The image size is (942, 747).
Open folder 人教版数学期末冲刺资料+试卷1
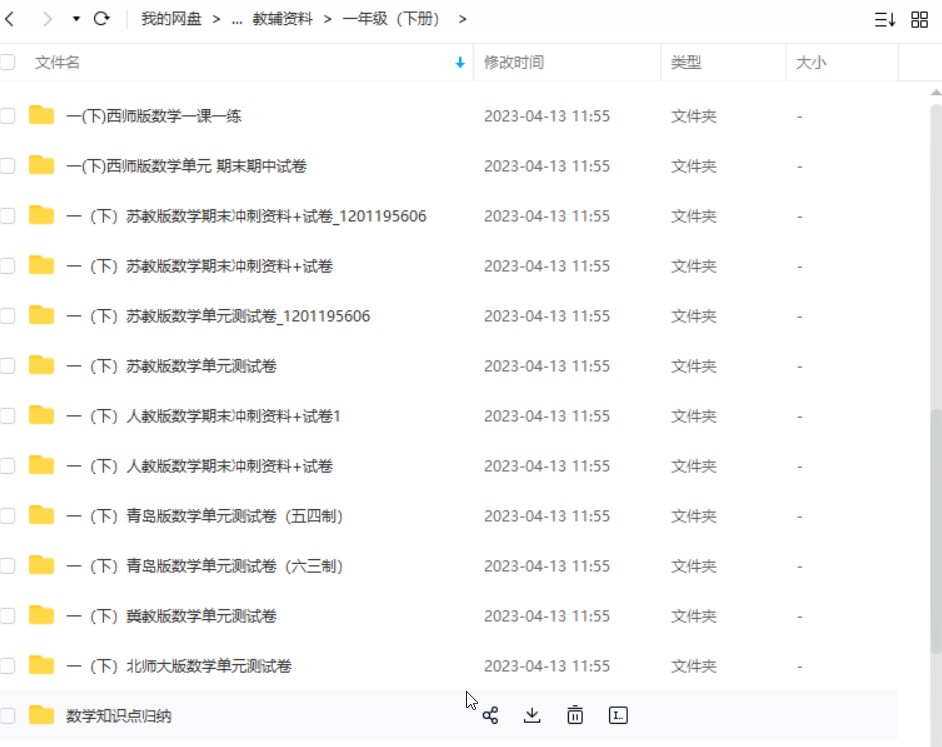pyautogui.click(x=204, y=416)
